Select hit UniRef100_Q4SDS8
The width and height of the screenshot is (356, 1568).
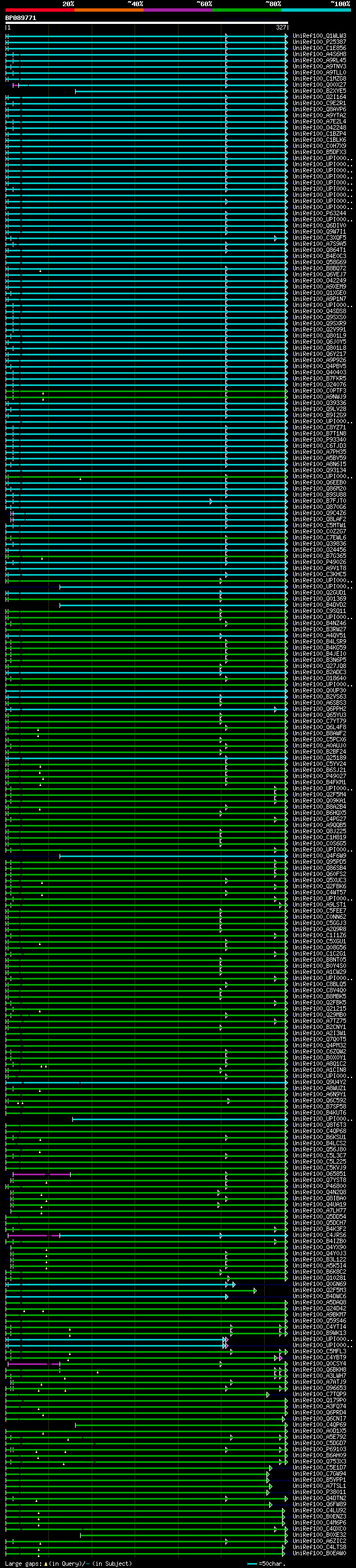click(319, 311)
